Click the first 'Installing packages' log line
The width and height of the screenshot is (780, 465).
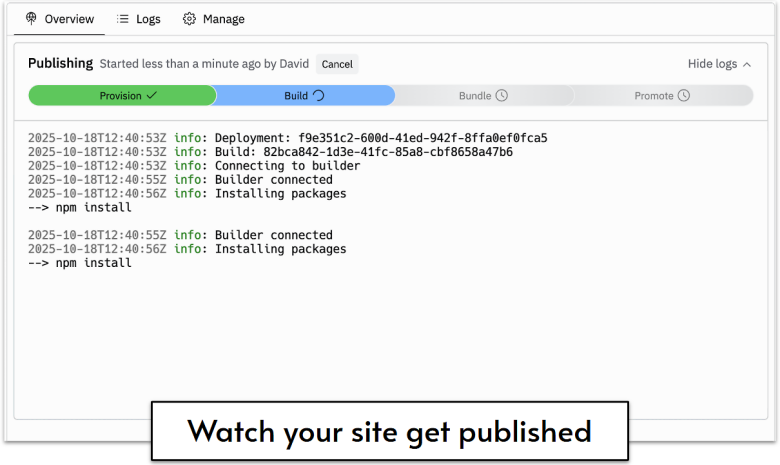point(187,193)
